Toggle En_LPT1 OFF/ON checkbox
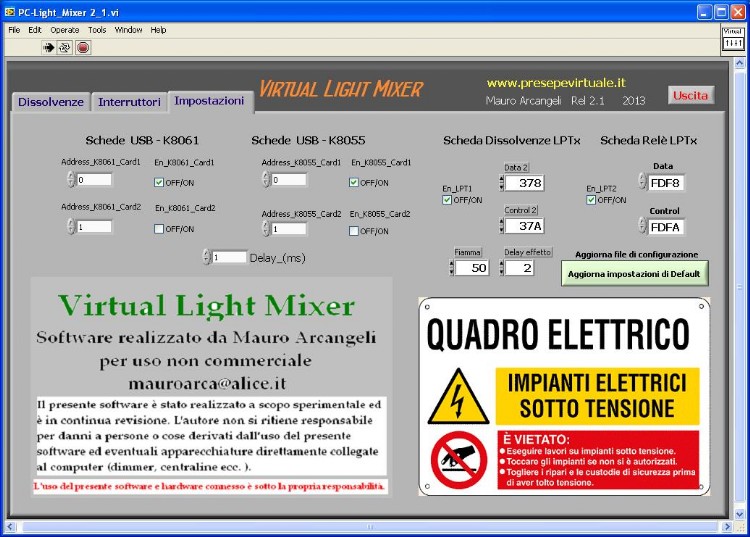 447,200
